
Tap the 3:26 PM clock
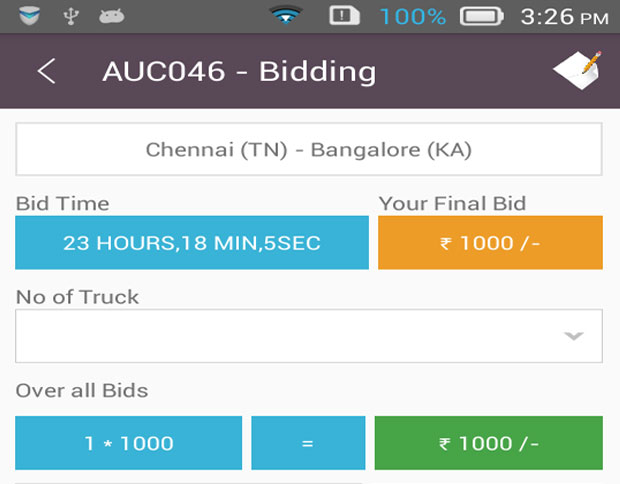(x=564, y=16)
